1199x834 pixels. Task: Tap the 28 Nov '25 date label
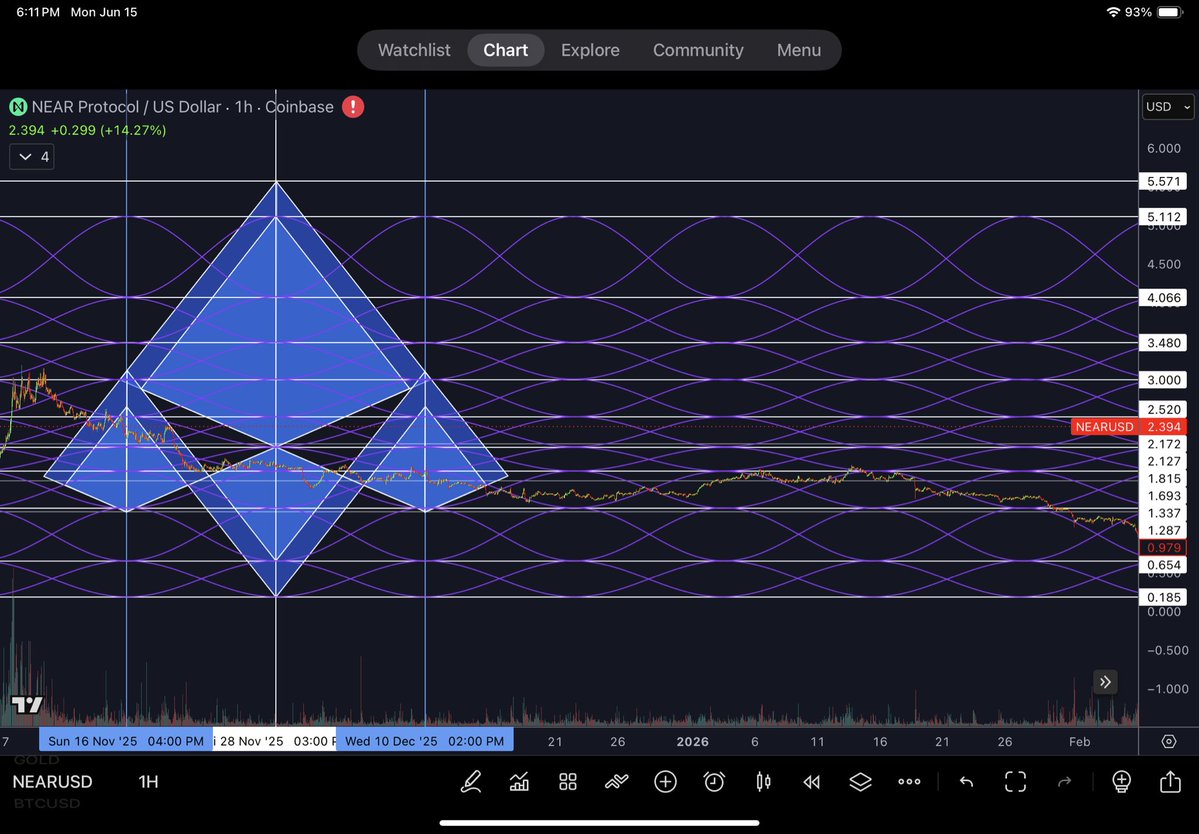point(275,741)
